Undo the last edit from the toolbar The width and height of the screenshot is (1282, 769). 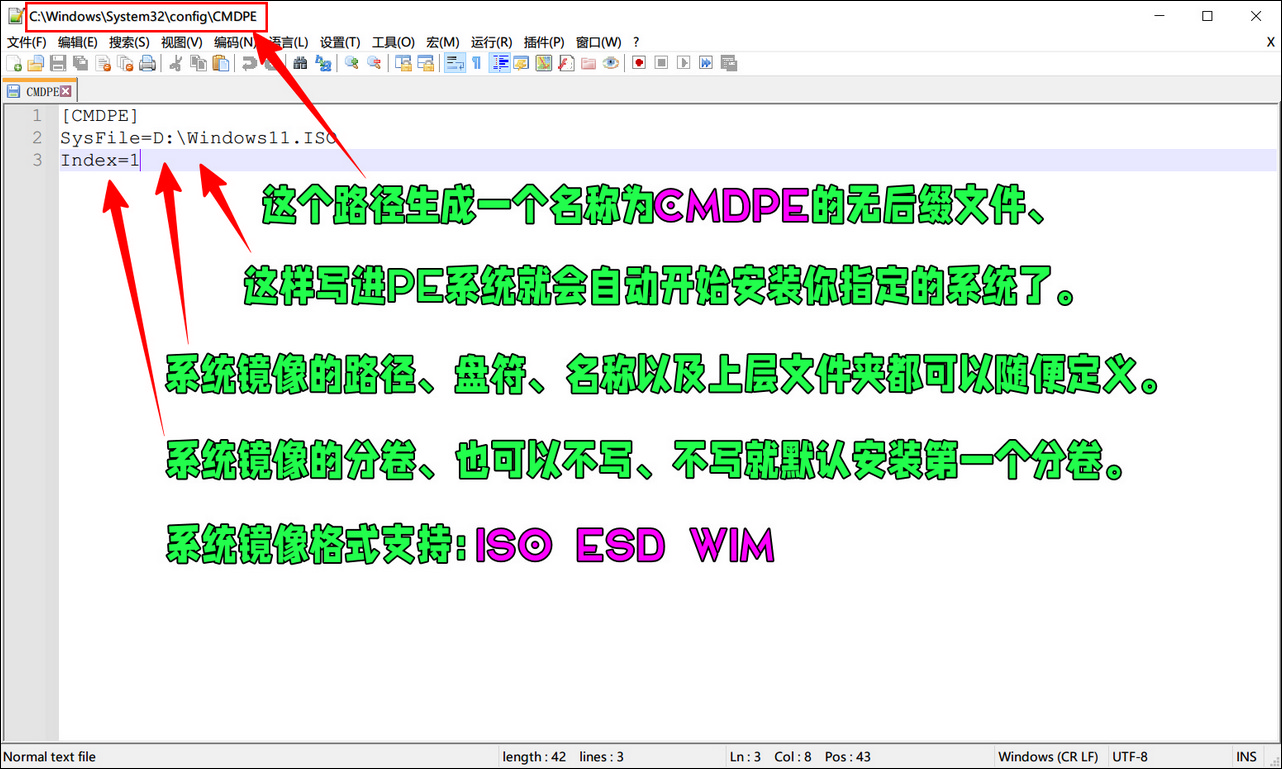pyautogui.click(x=250, y=63)
